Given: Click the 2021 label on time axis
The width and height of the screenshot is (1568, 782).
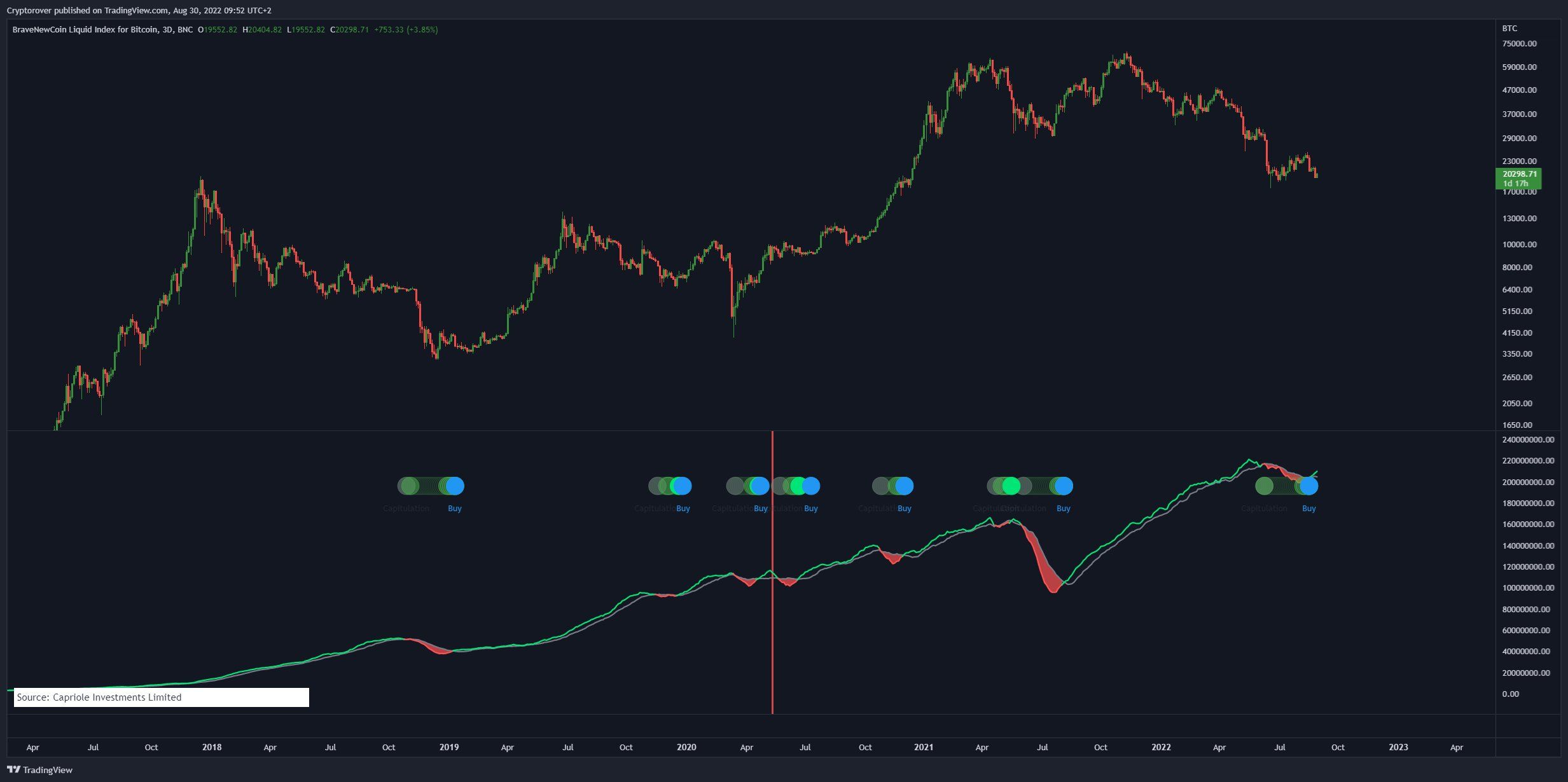Looking at the screenshot, I should [924, 748].
